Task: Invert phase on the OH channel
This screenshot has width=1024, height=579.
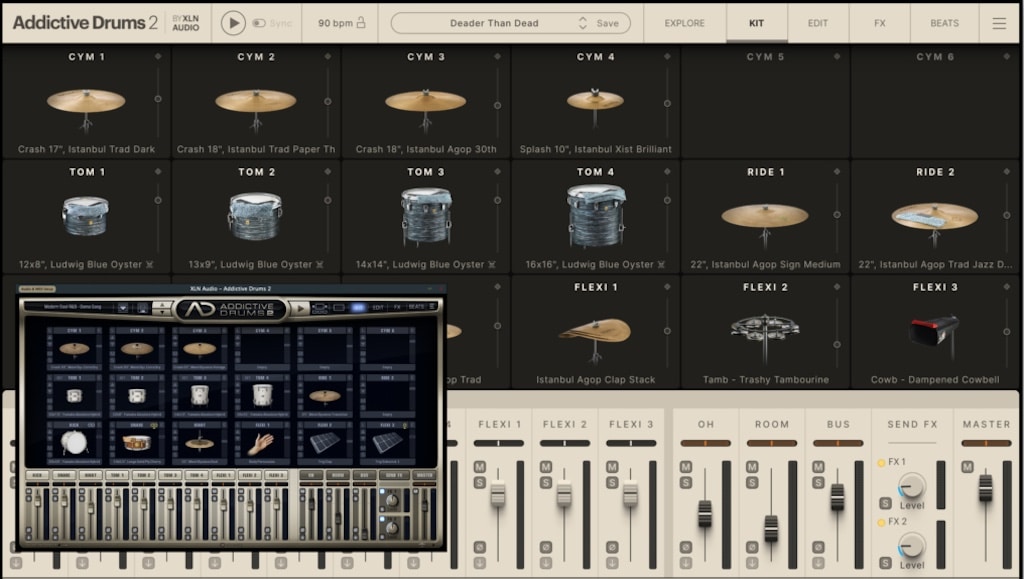Action: coord(686,548)
